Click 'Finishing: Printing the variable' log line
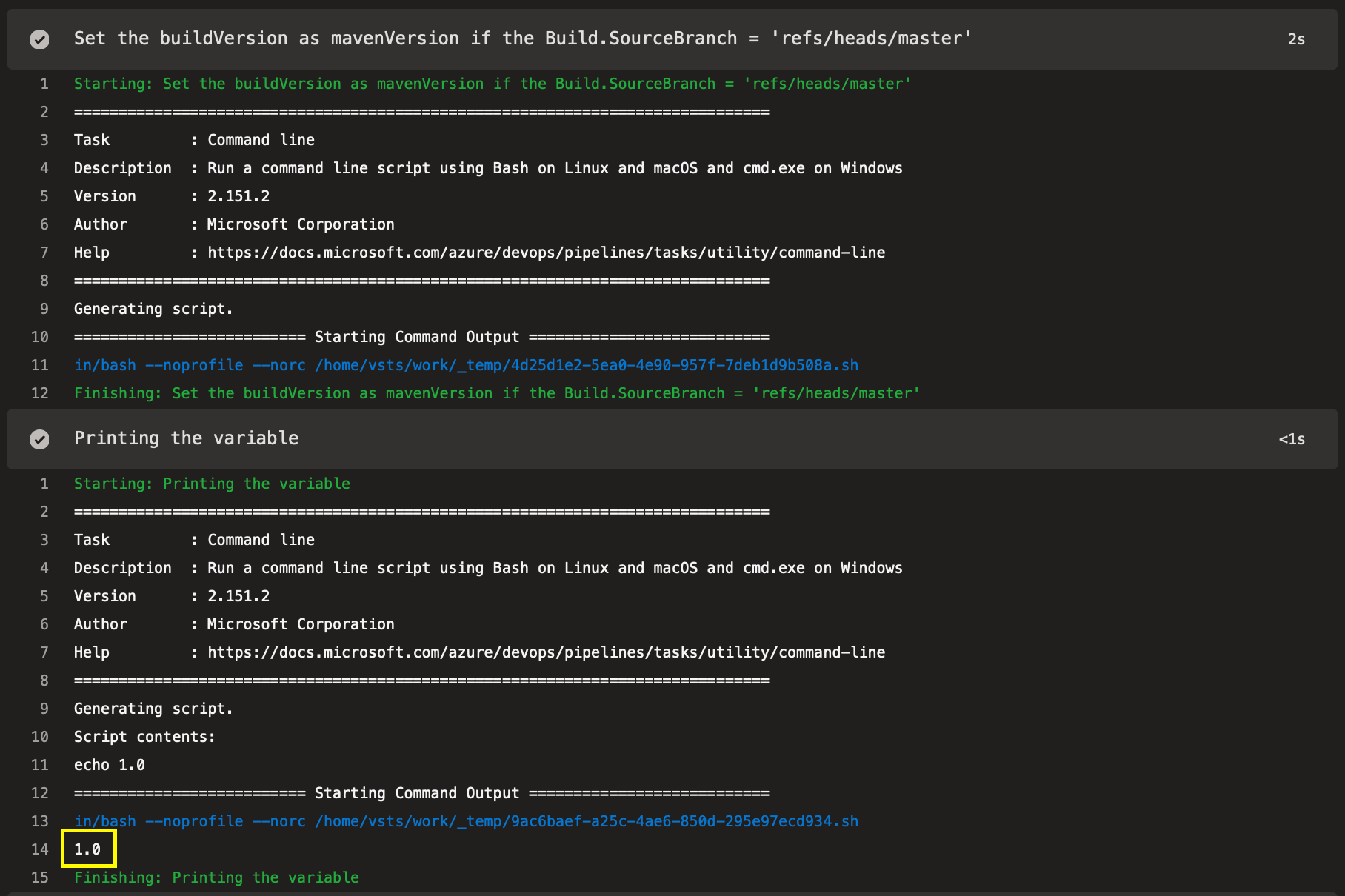Screen dimensions: 1345x896 coord(216,877)
